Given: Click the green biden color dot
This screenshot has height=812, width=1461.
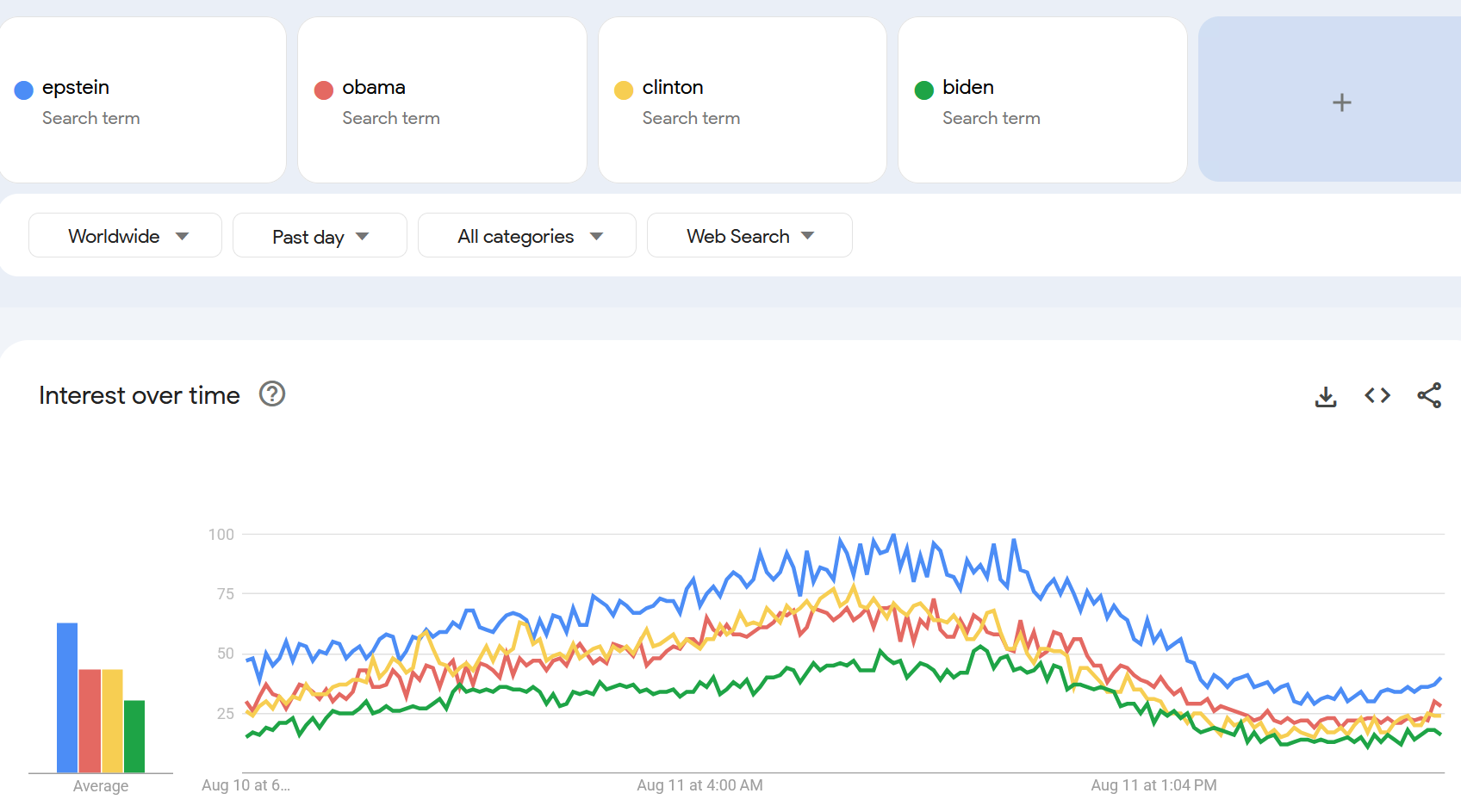Looking at the screenshot, I should pos(924,90).
